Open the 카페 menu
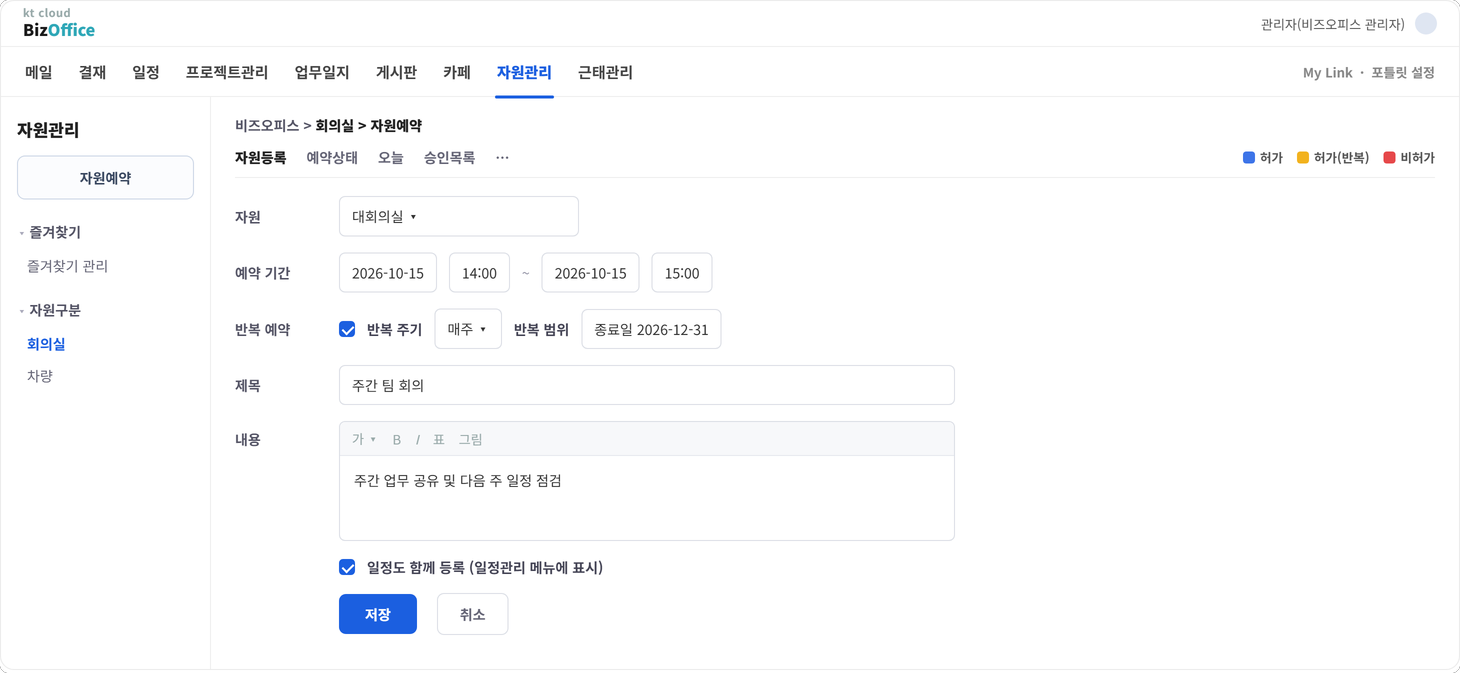1460x673 pixels. (x=457, y=72)
